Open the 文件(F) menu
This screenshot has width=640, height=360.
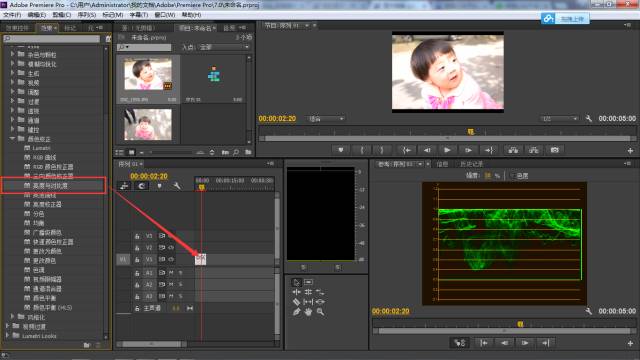tap(12, 15)
